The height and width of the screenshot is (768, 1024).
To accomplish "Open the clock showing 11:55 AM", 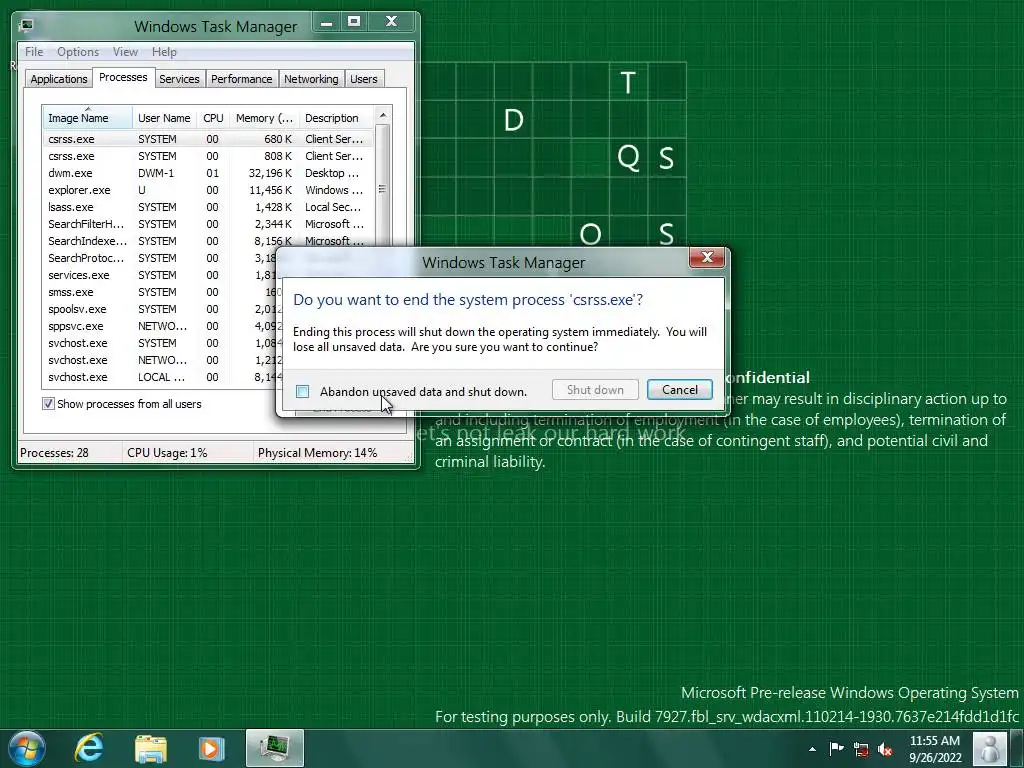I will pyautogui.click(x=935, y=748).
